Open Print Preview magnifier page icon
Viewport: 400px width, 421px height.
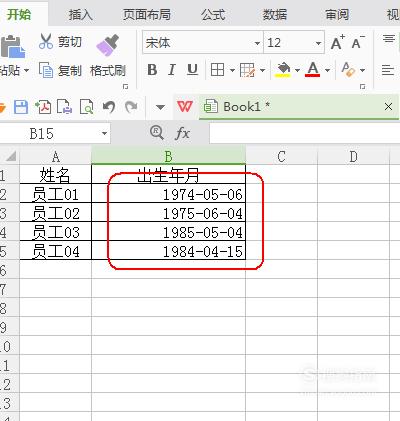pos(86,107)
